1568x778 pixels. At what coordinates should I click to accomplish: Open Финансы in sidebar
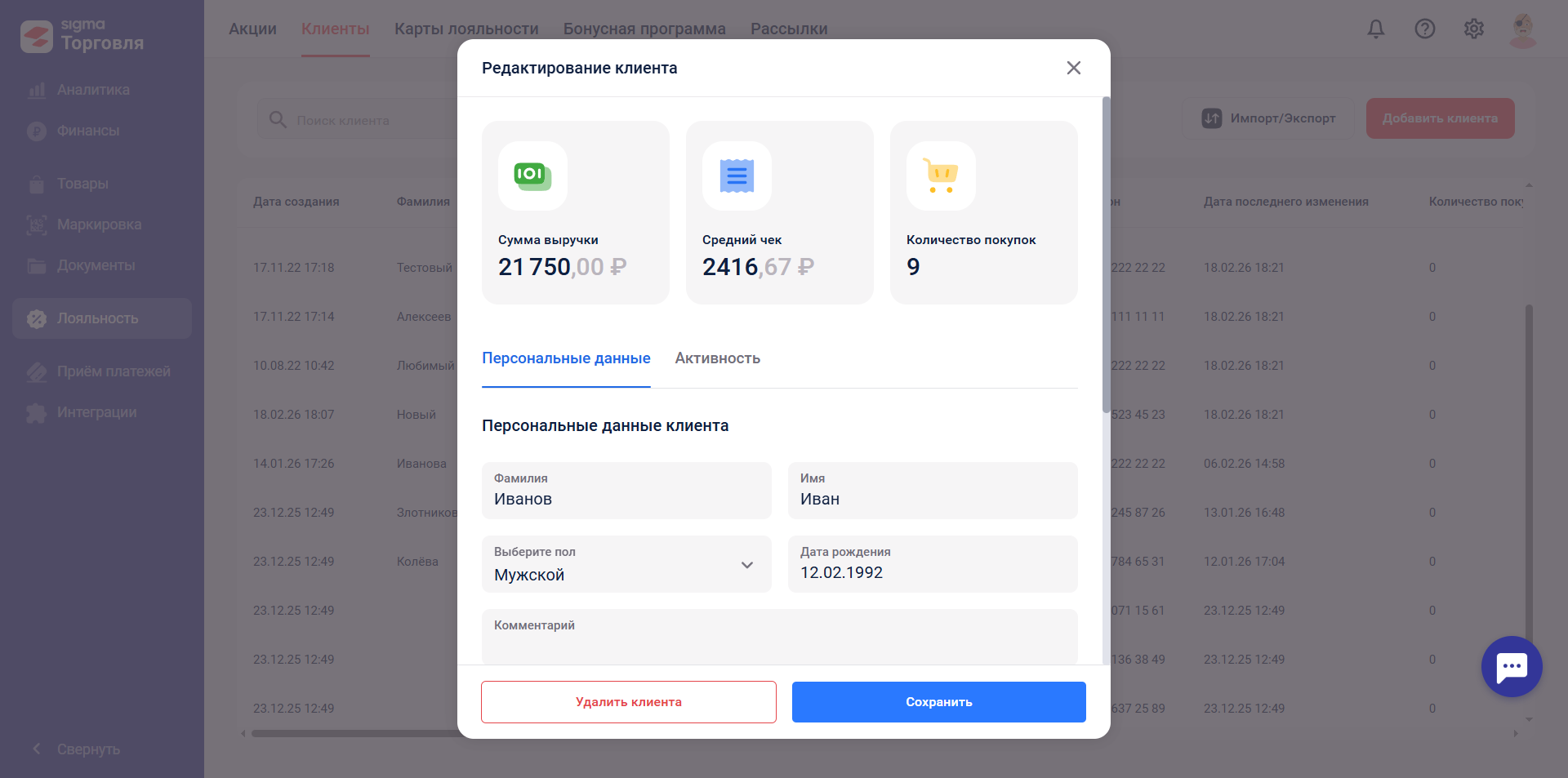pyautogui.click(x=88, y=131)
